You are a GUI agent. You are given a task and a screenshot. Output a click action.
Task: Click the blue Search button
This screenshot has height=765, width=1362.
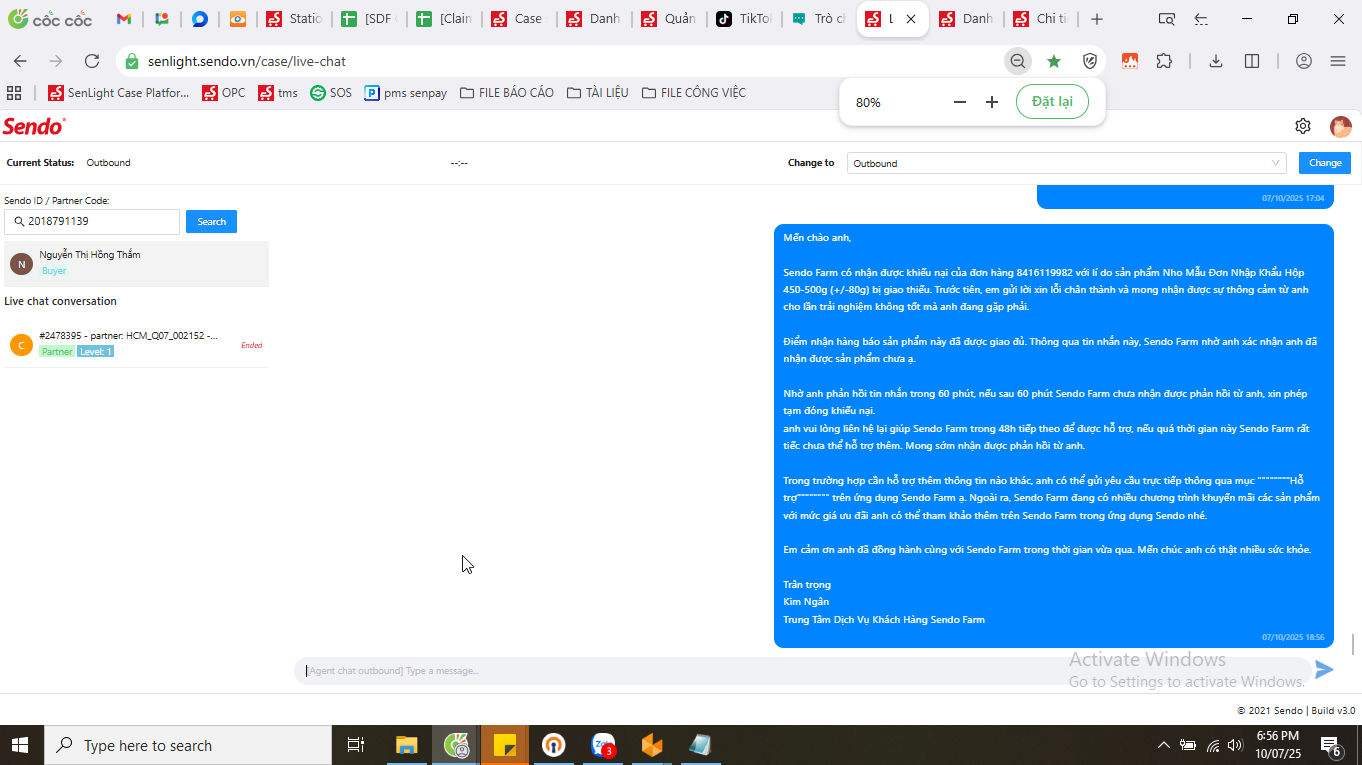(x=211, y=222)
